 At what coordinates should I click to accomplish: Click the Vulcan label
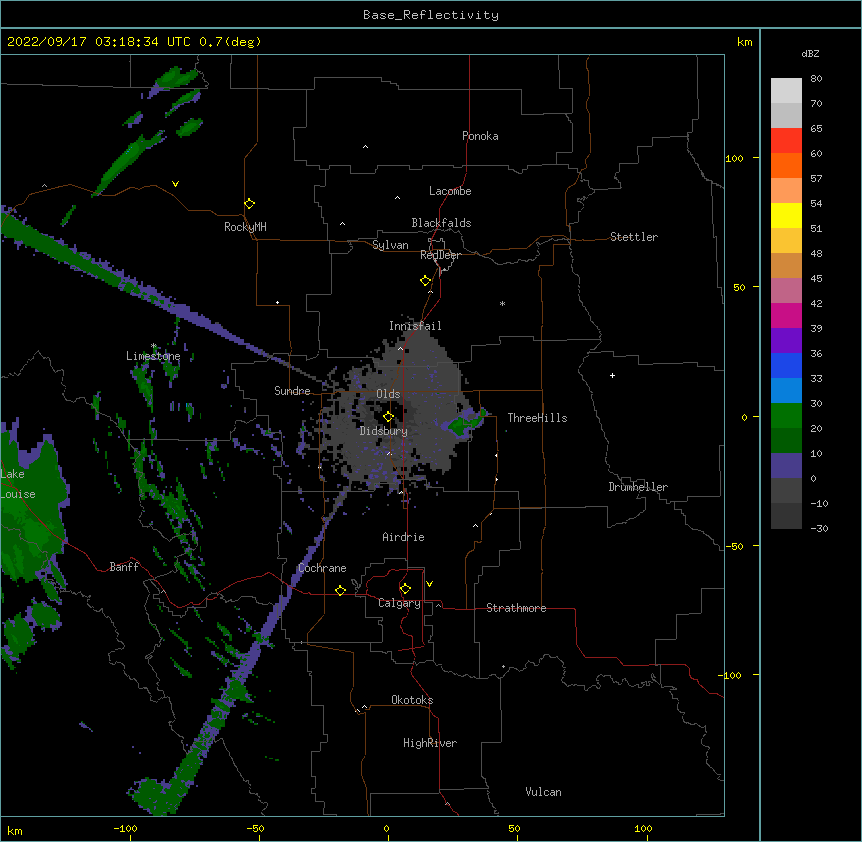[x=543, y=792]
